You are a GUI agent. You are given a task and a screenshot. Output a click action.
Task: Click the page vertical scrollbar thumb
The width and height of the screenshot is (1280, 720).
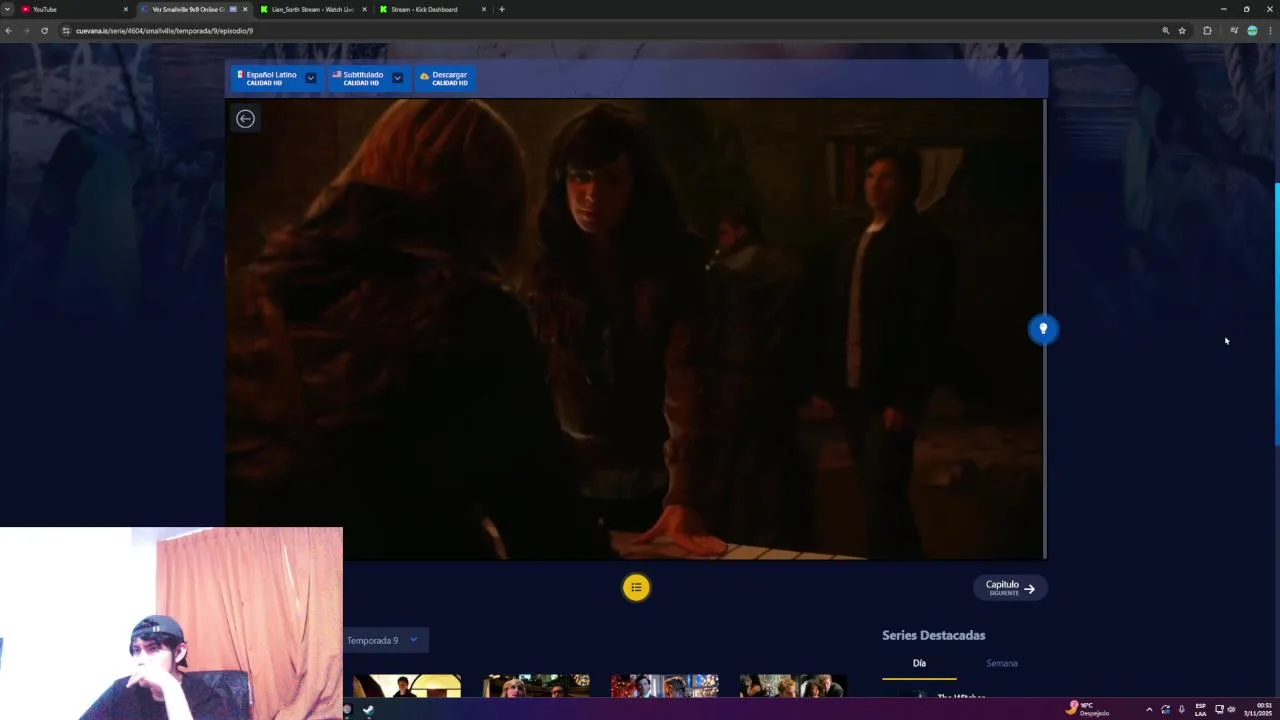pos(1277,315)
